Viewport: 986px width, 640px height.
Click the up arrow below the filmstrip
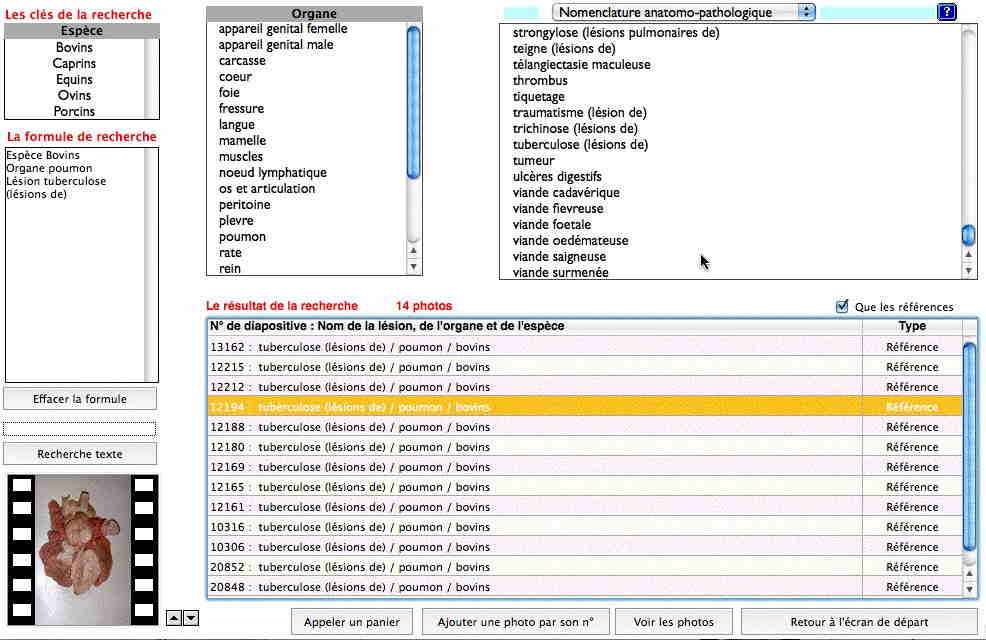[175, 618]
